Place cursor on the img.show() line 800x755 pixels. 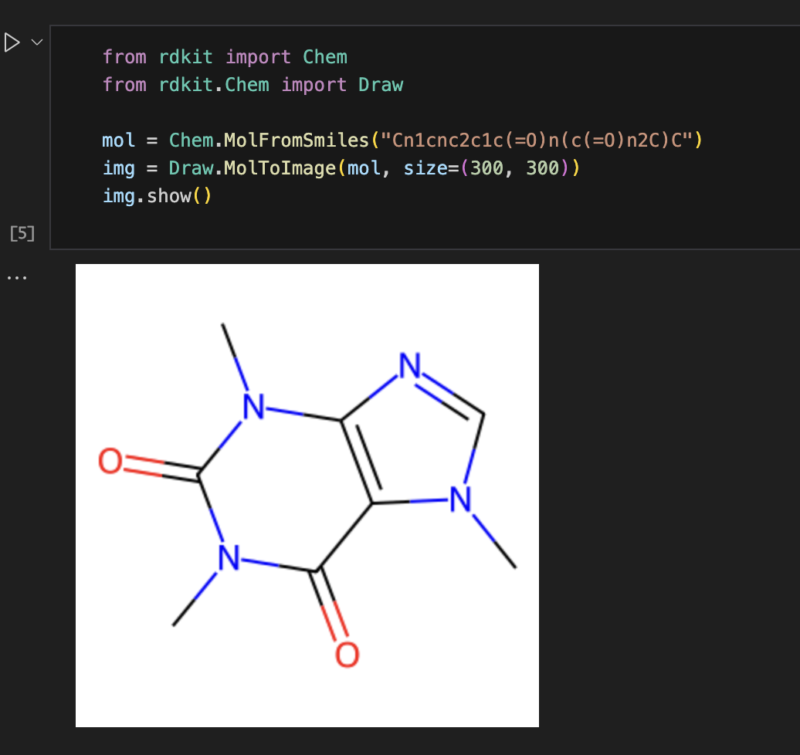pos(157,196)
